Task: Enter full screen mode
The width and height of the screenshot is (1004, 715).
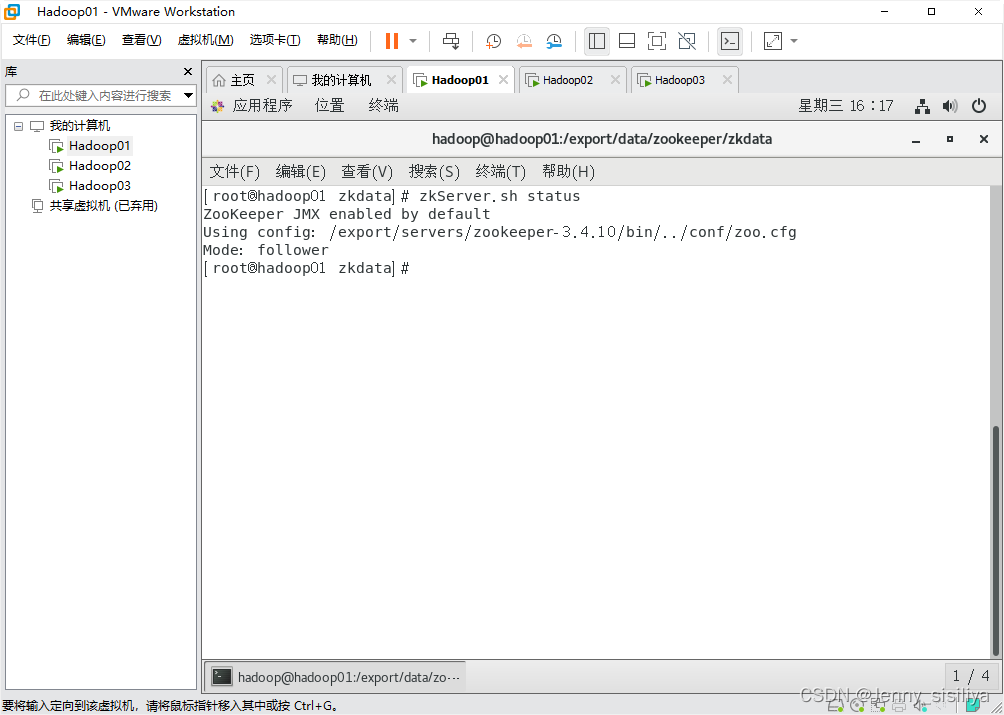Action: coord(657,41)
